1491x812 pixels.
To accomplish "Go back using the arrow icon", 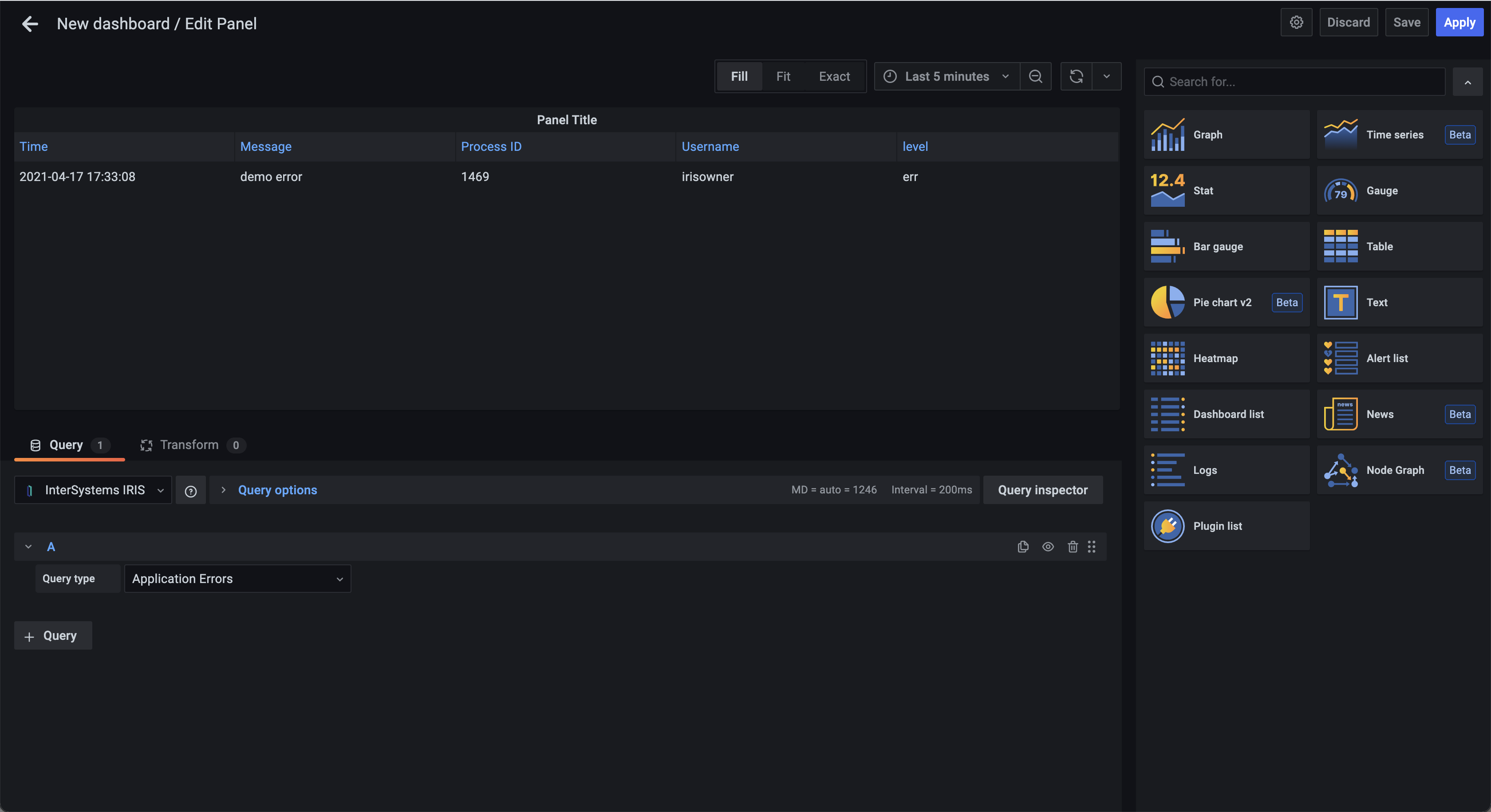I will pyautogui.click(x=30, y=24).
